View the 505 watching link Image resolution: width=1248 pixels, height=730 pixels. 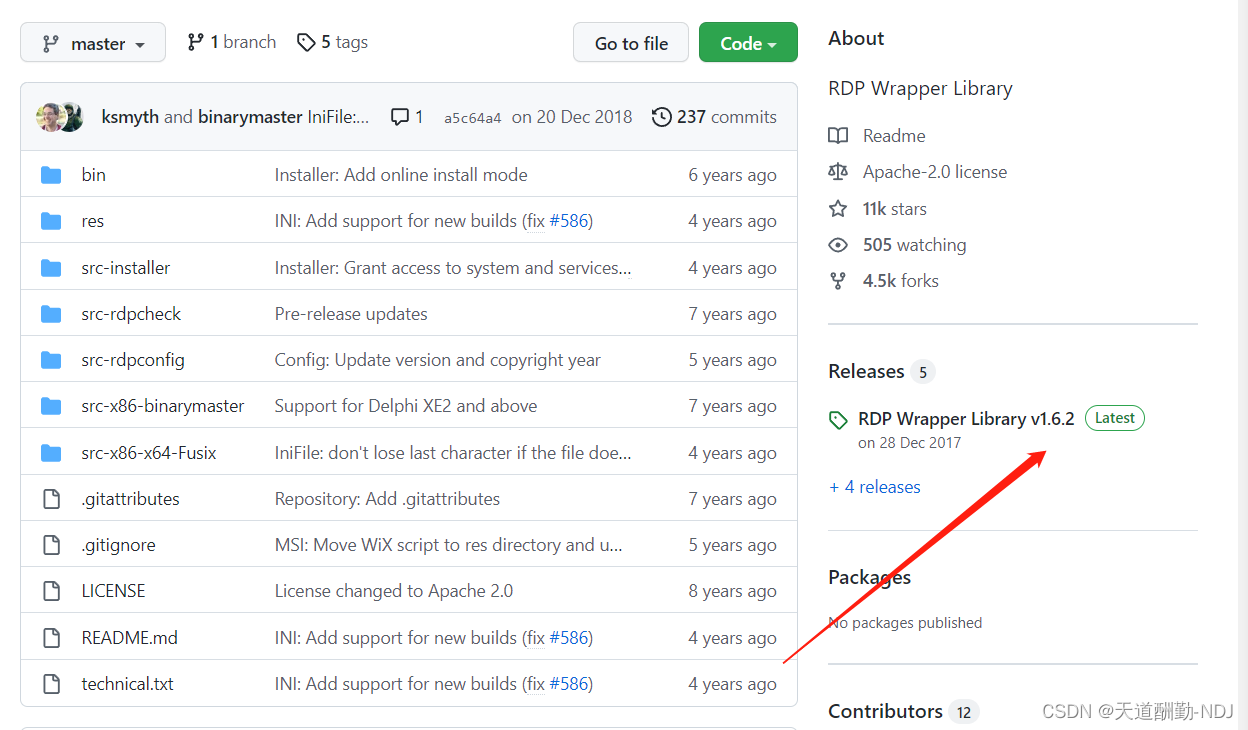[915, 245]
